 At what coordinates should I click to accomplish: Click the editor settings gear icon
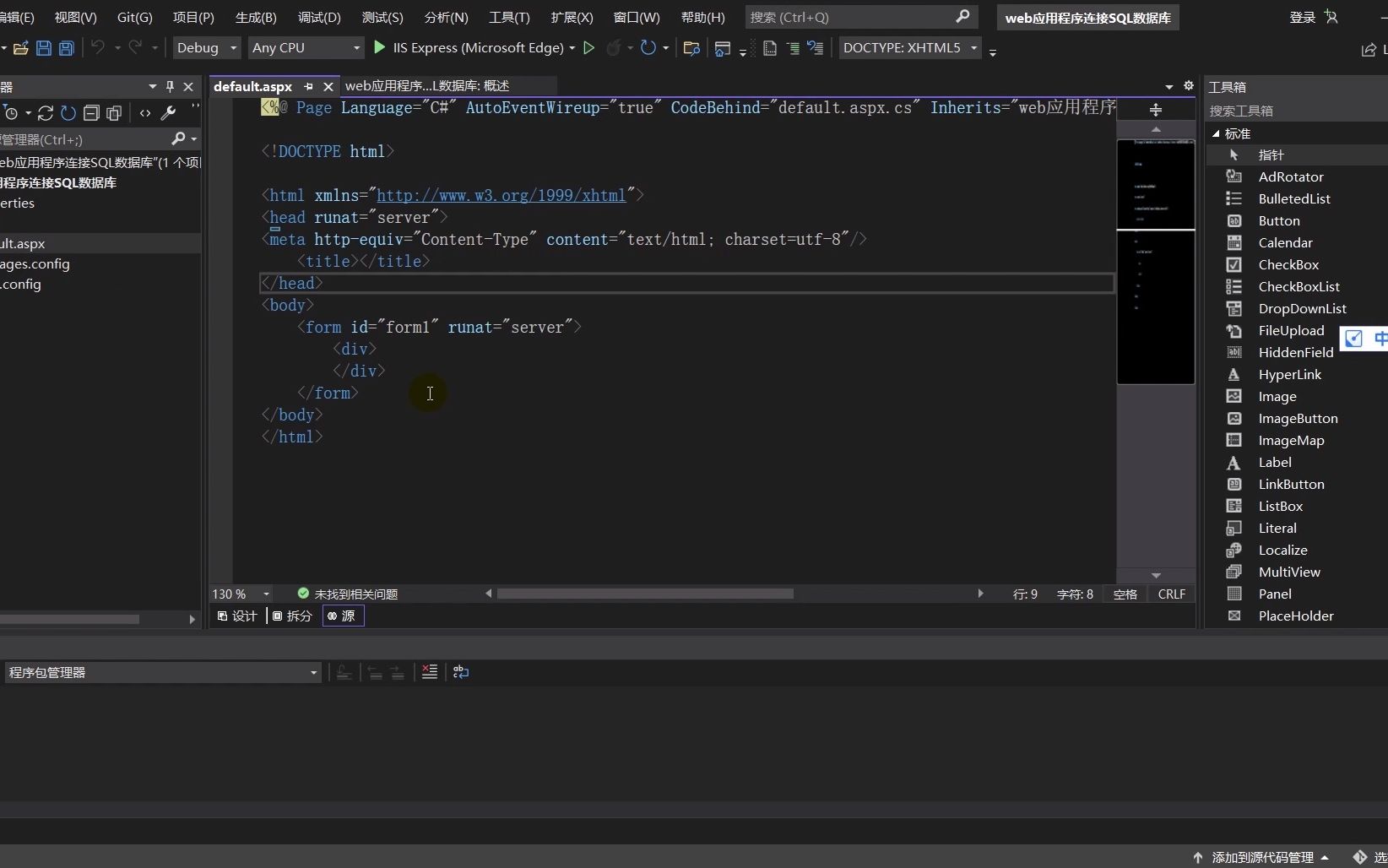click(x=1189, y=85)
